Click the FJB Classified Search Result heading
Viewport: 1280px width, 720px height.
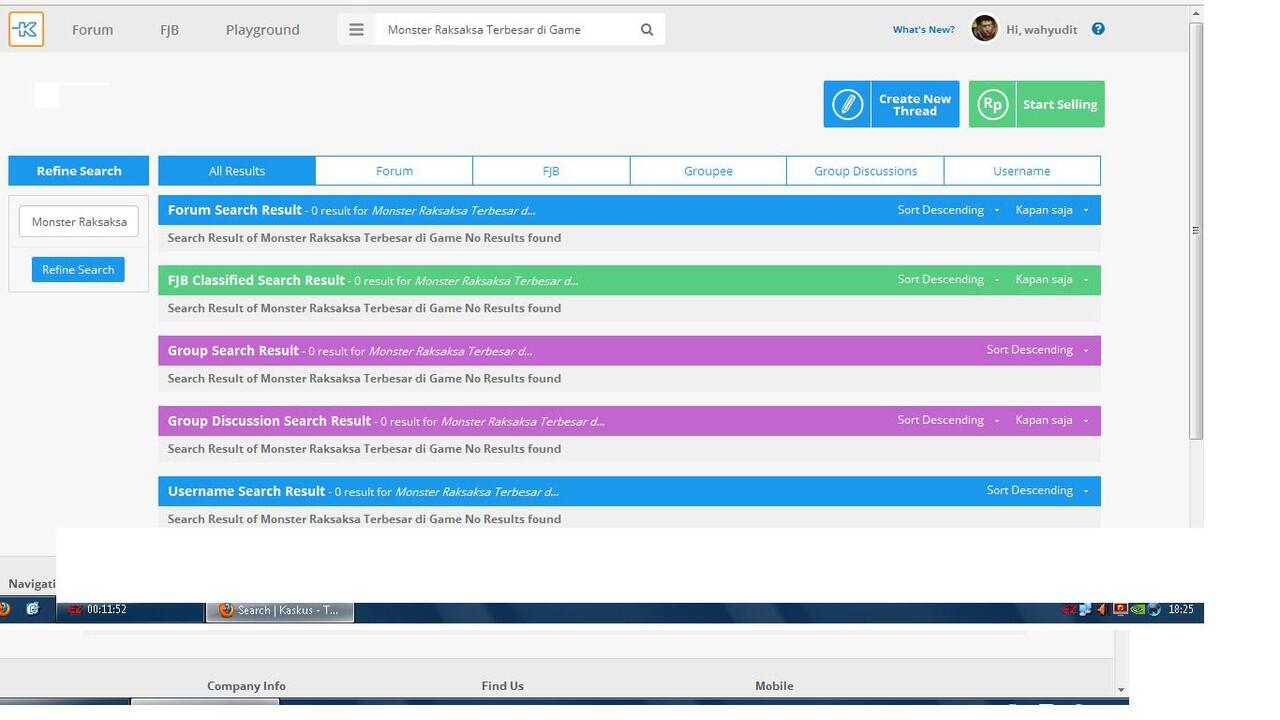256,280
